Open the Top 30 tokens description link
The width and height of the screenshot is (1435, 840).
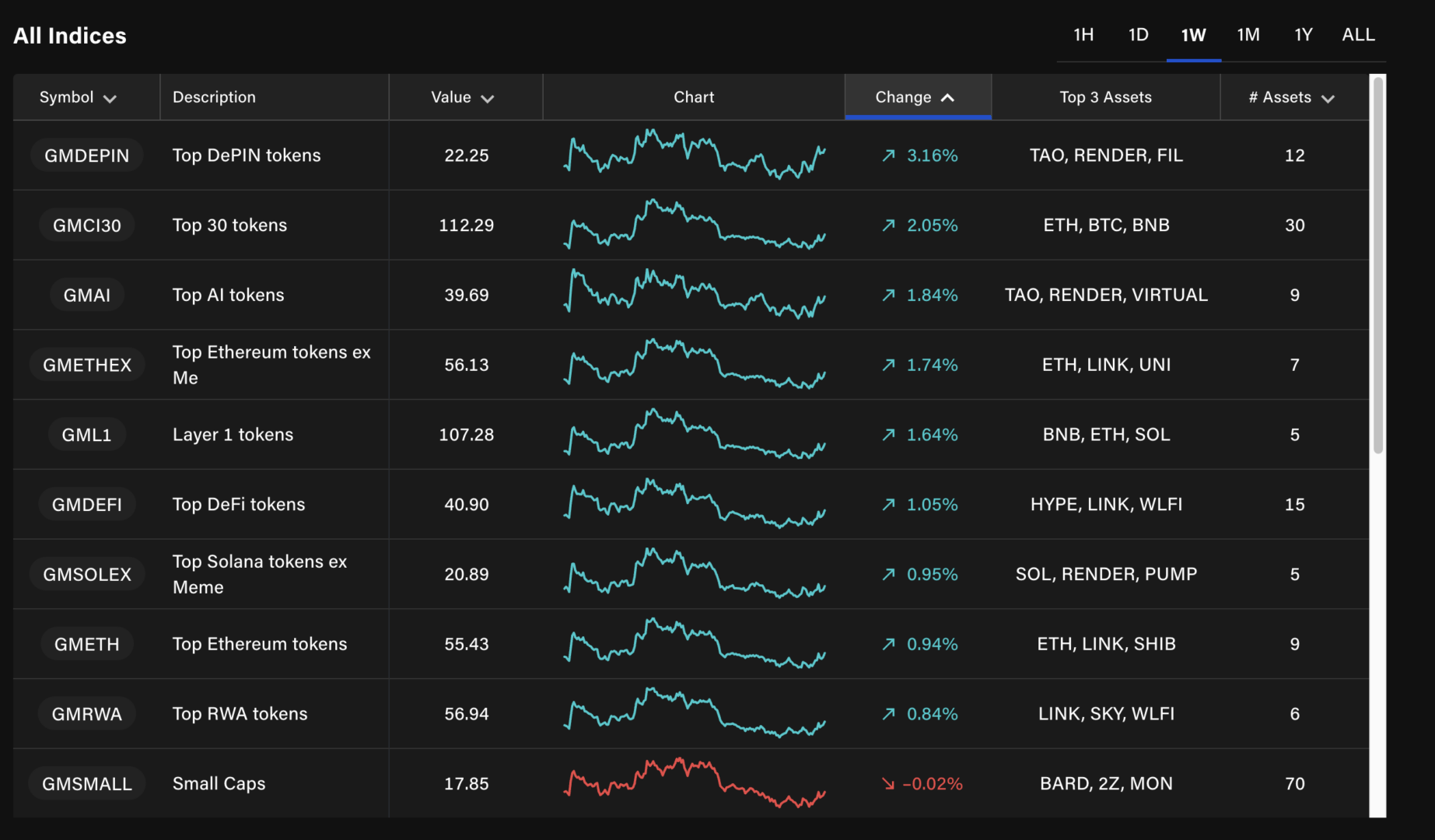click(x=229, y=225)
